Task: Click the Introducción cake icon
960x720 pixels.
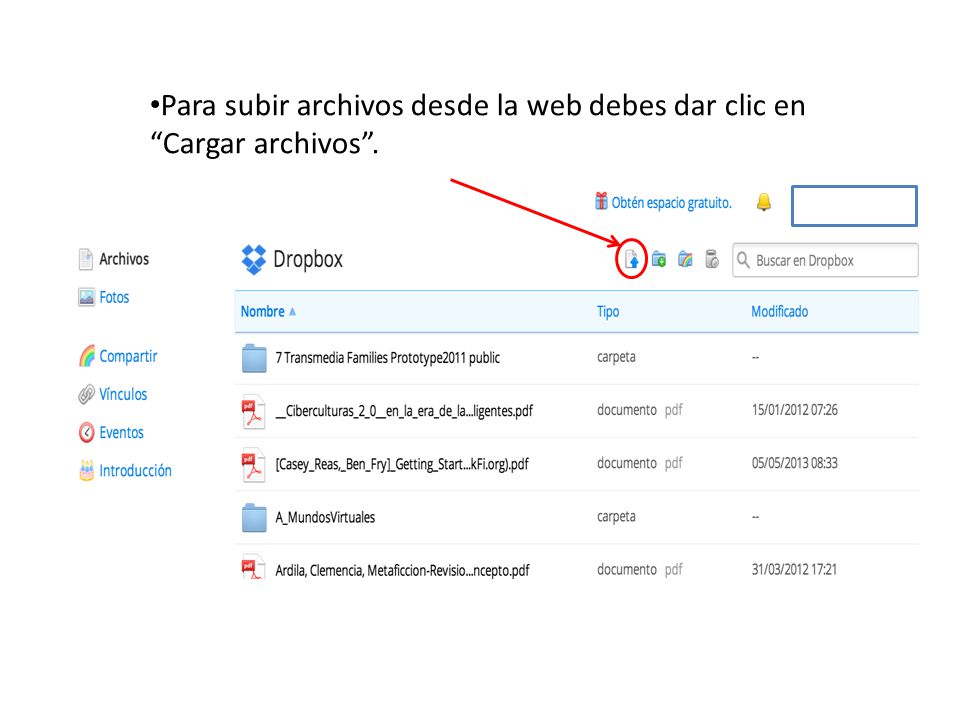Action: pos(86,470)
